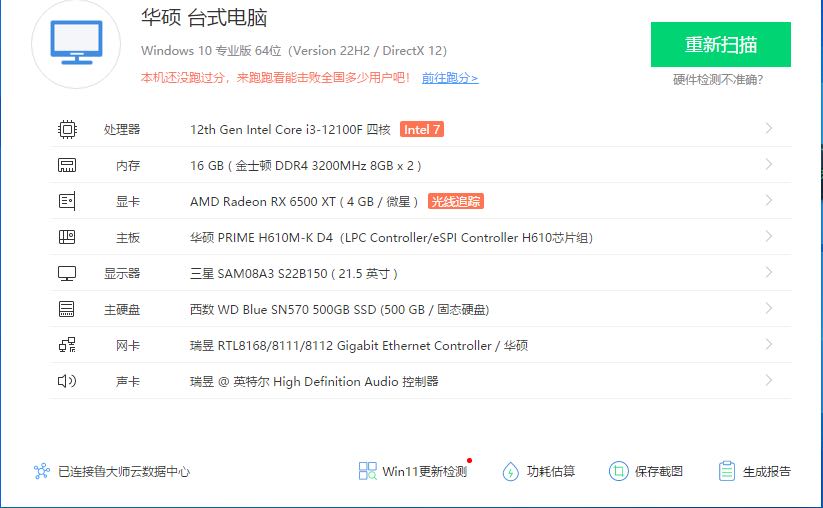
Task: Click the 处理器 label
Action: point(122,130)
